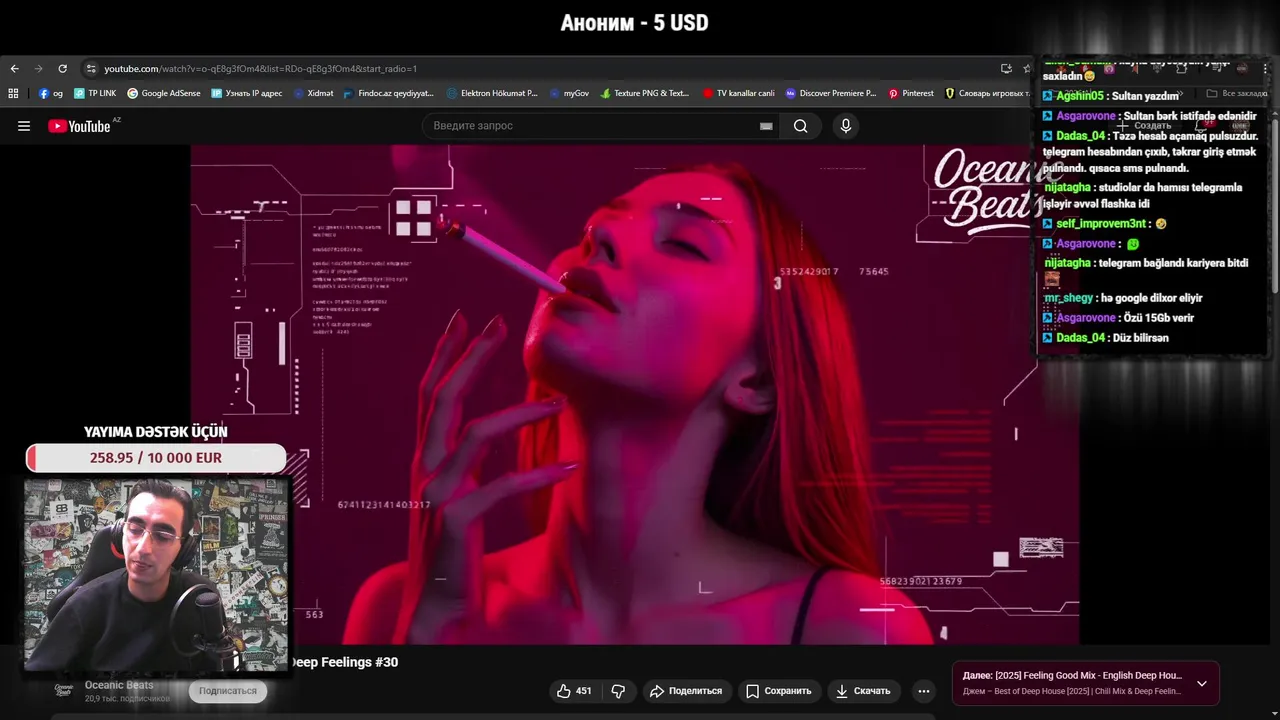
Task: Open the Facebook 'og' bookmark
Action: [x=51, y=93]
